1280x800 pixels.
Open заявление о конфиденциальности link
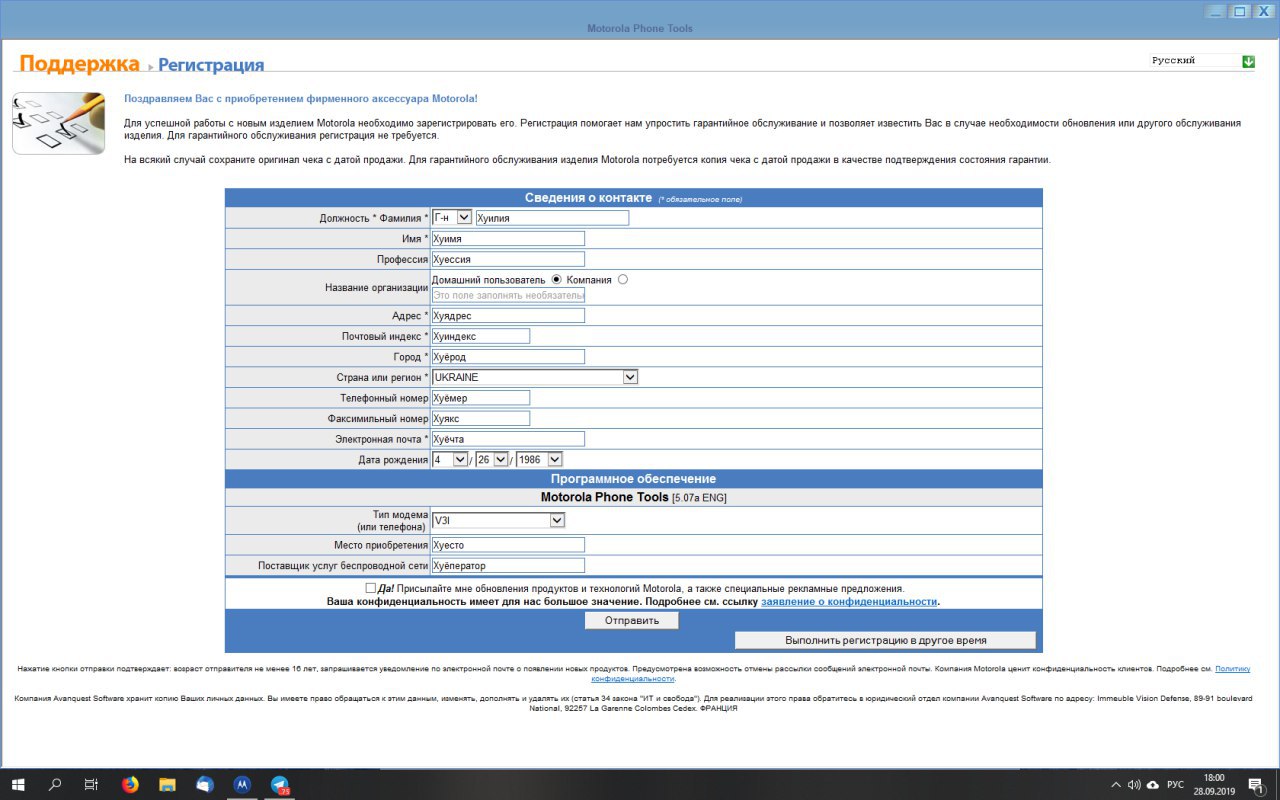(849, 602)
